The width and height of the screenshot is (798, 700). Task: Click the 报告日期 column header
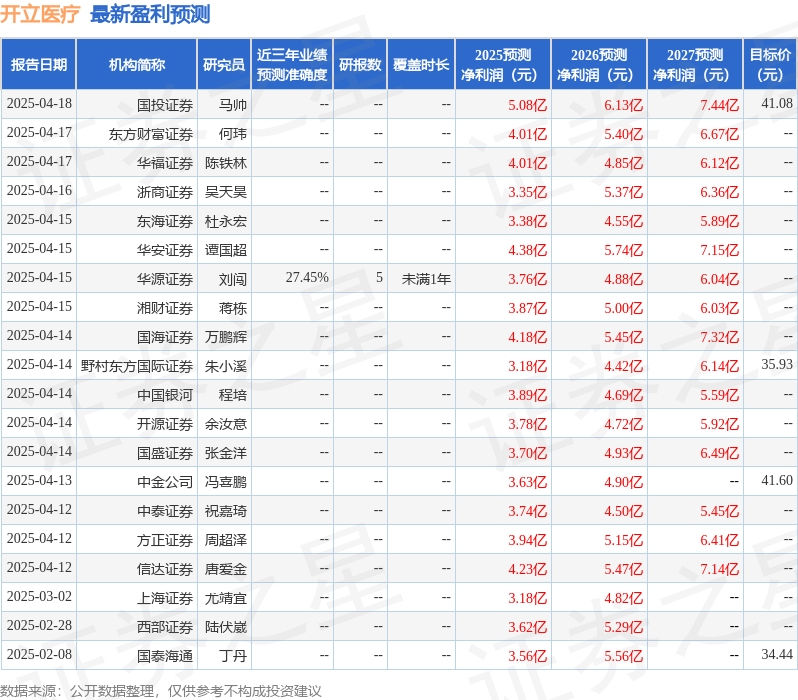point(39,65)
